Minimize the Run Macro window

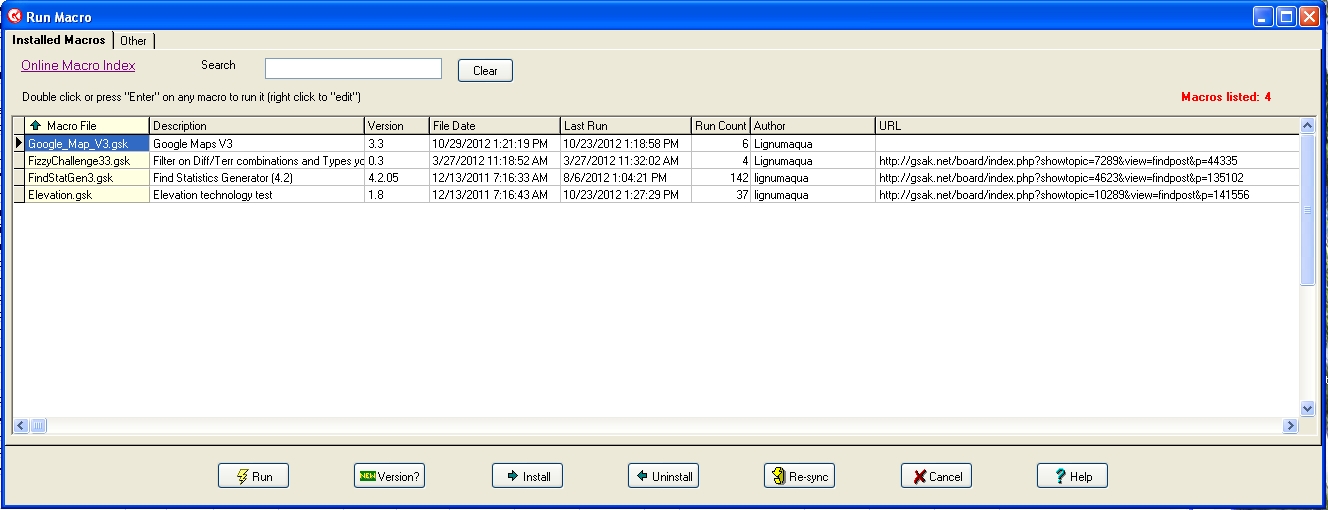tap(1264, 16)
